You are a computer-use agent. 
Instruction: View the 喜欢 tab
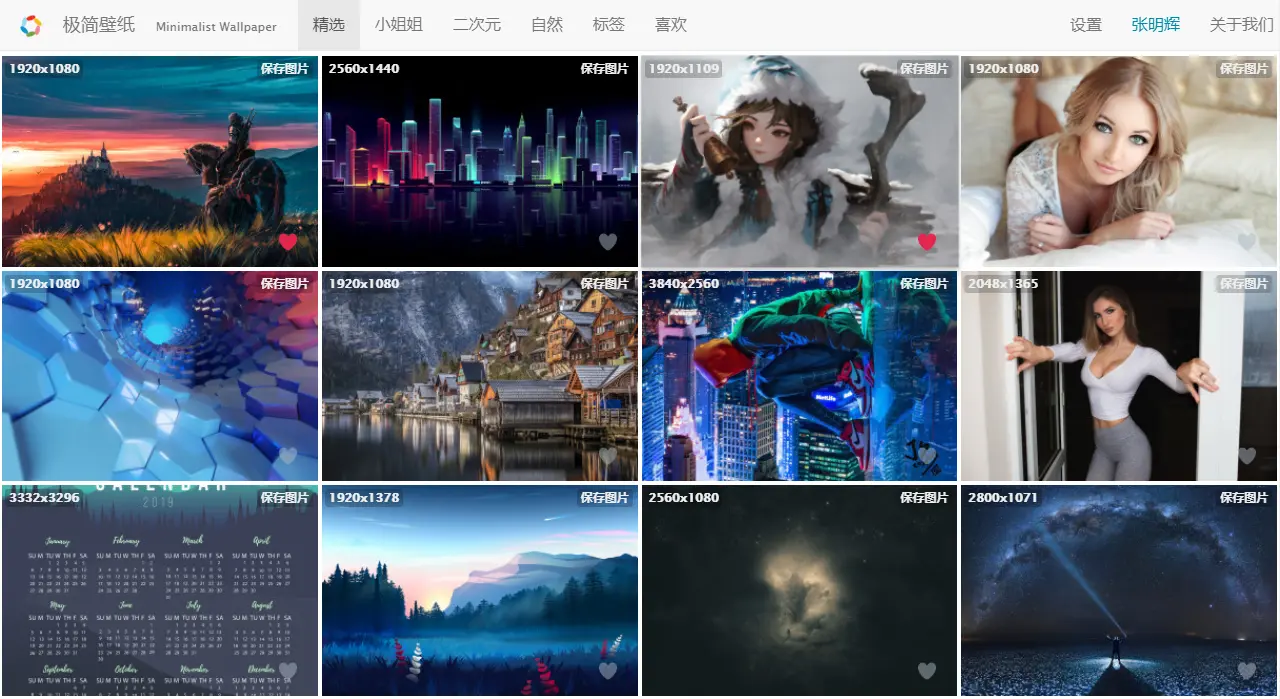[671, 25]
